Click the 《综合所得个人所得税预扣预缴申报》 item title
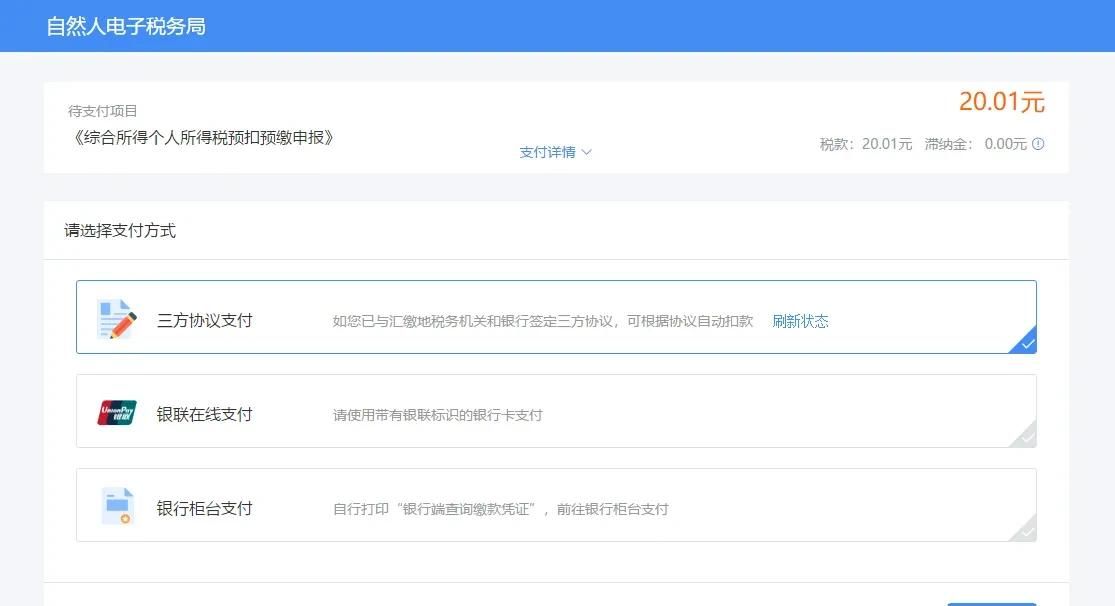The image size is (1115, 606). coord(203,138)
